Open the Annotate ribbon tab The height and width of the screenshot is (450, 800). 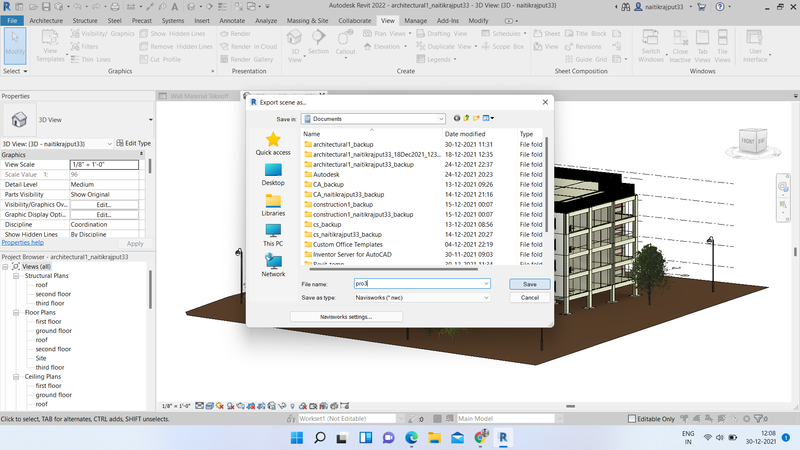click(x=232, y=20)
